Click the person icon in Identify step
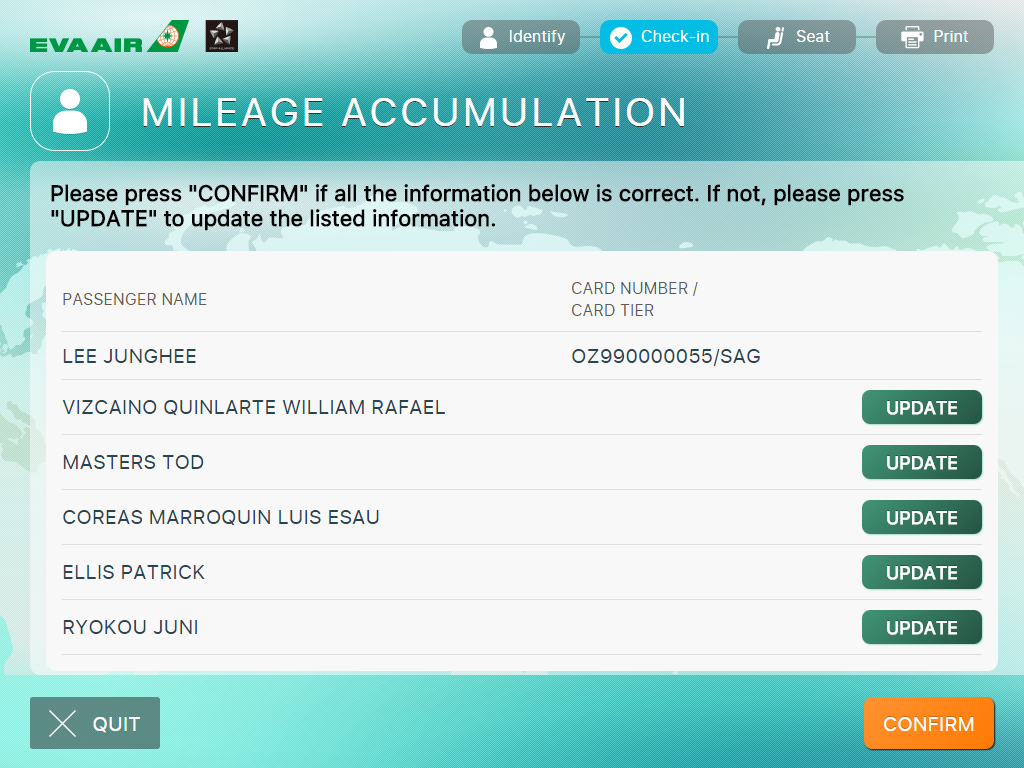The image size is (1024, 768). (x=488, y=37)
